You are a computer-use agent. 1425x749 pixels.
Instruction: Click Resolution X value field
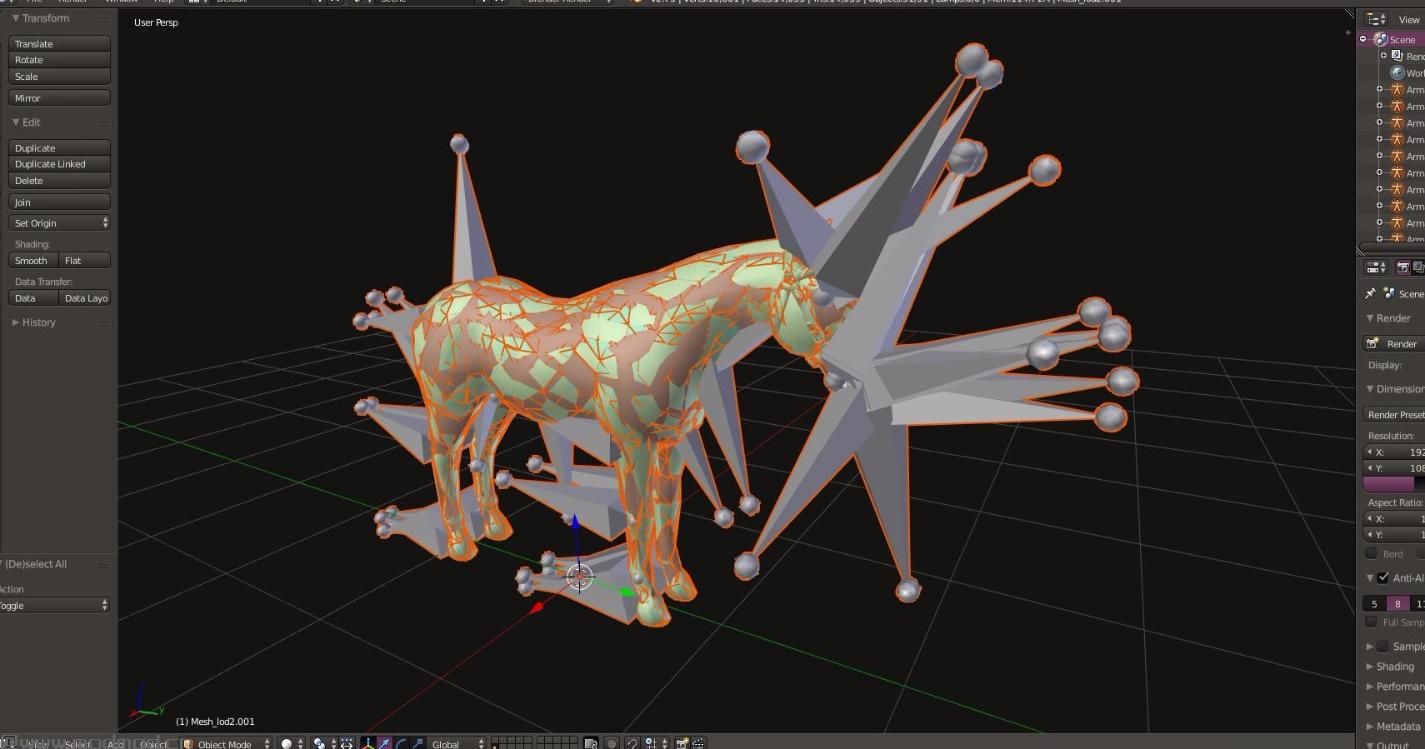1394,452
